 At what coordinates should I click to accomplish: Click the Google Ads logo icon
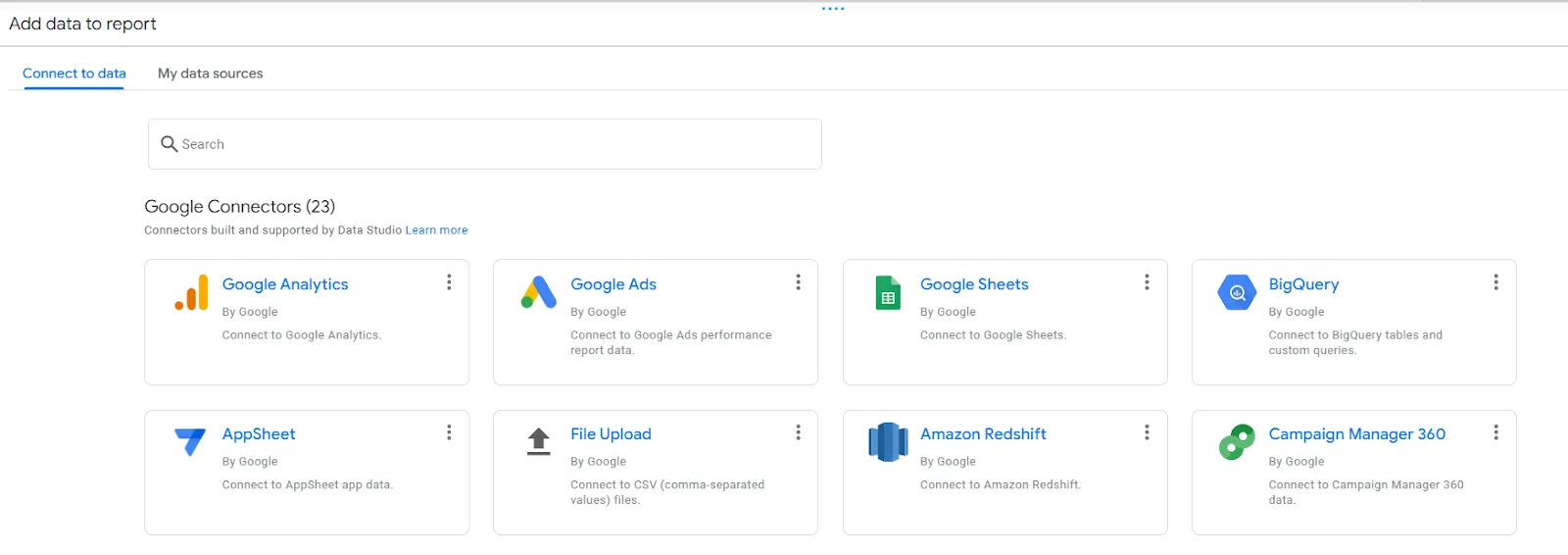click(539, 292)
